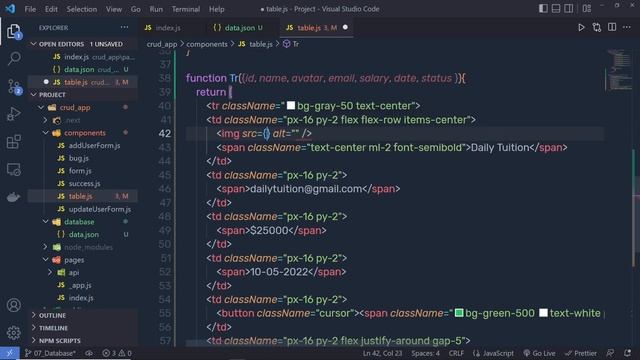Click the Run Code play icon
This screenshot has height=360, width=640.
[x=581, y=28]
